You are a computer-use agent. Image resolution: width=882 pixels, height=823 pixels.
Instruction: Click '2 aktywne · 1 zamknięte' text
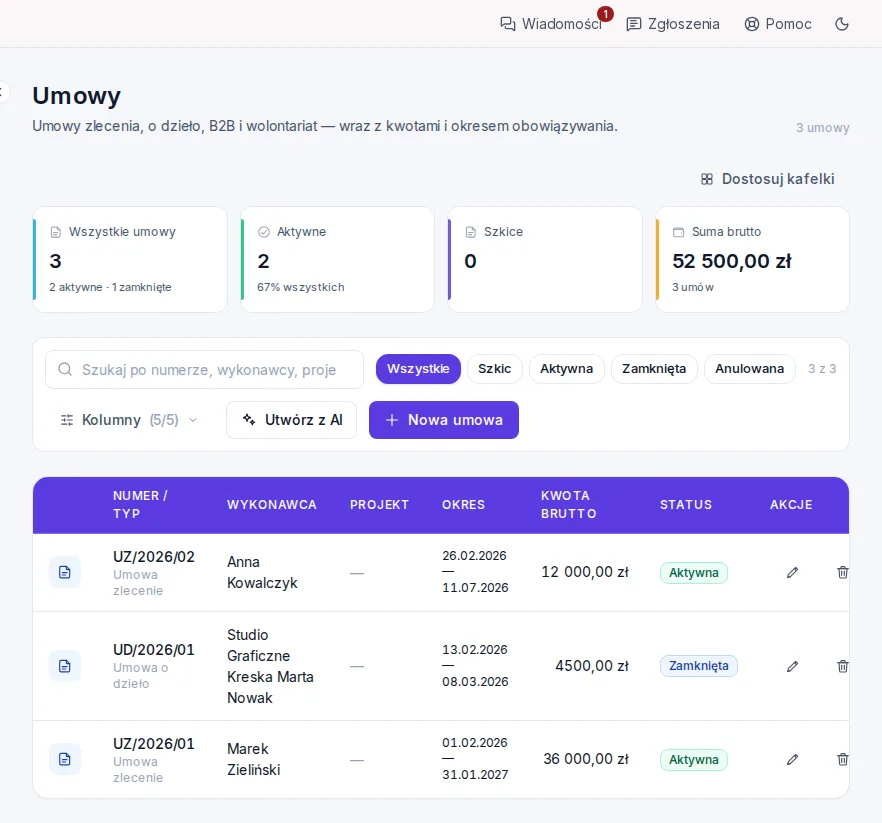pos(110,287)
